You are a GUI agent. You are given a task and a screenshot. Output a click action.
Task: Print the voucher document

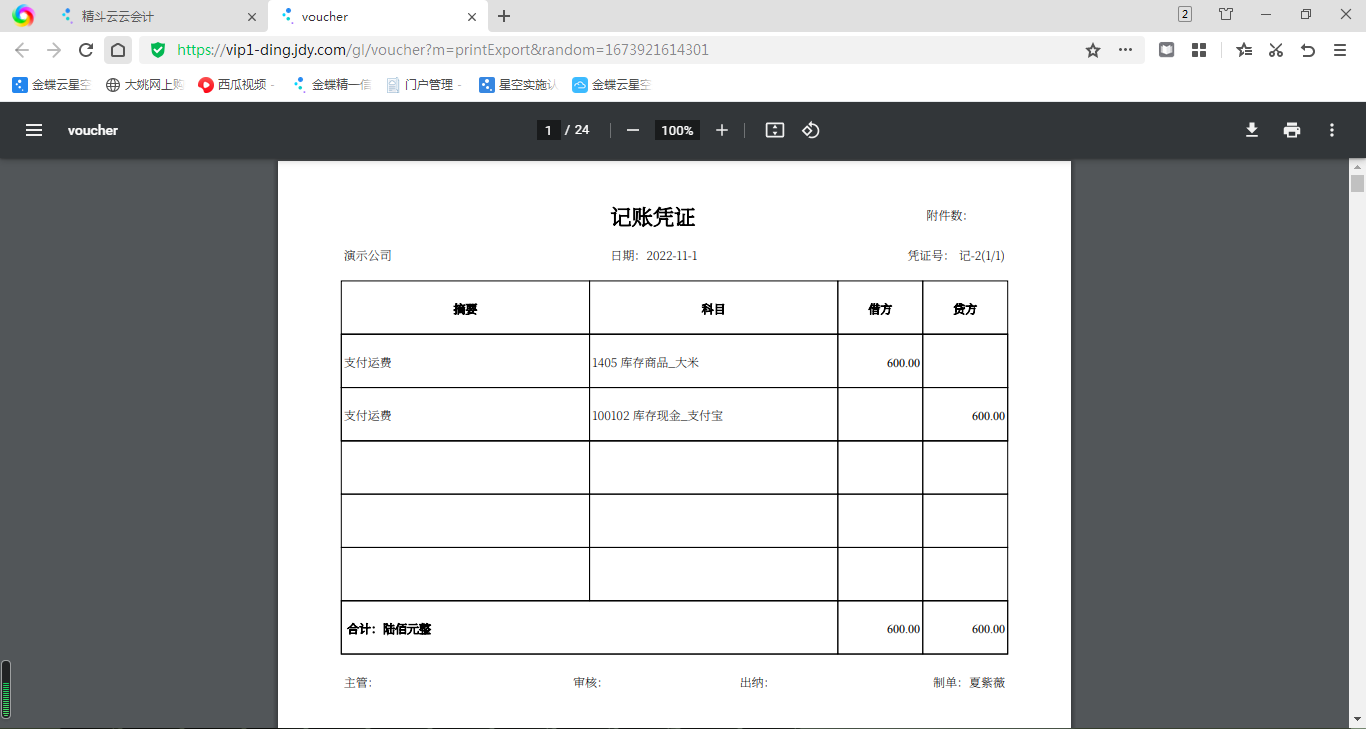(1292, 130)
